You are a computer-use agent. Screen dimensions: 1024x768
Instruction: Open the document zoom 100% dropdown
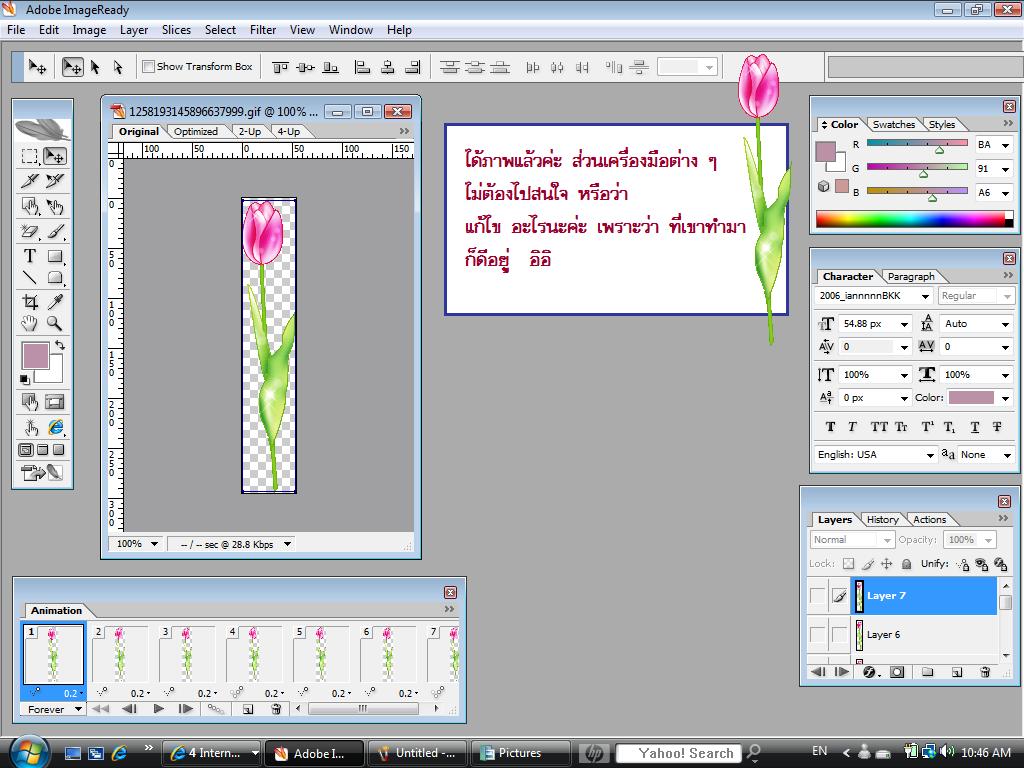[135, 544]
